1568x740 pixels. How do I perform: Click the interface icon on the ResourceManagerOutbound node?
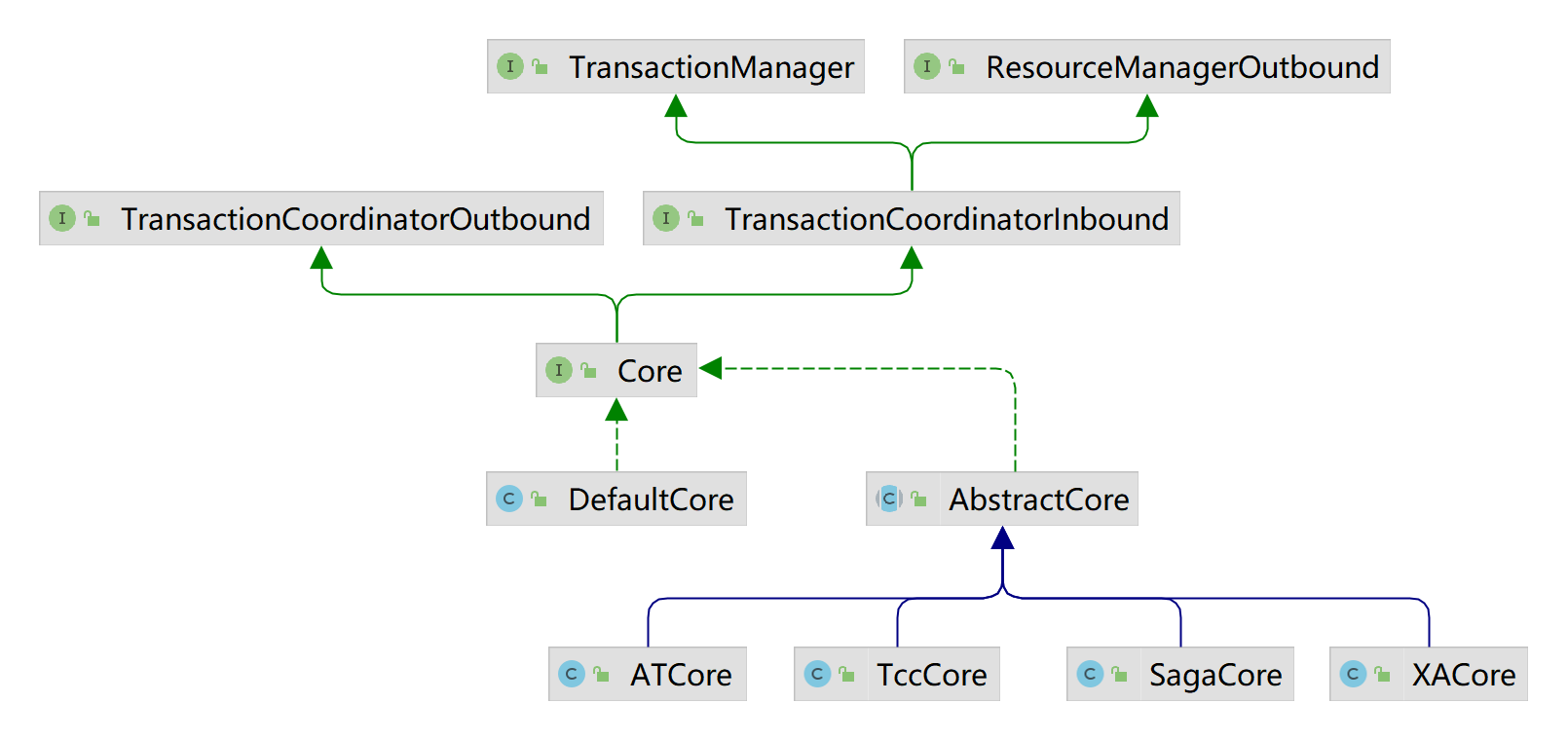[926, 66]
